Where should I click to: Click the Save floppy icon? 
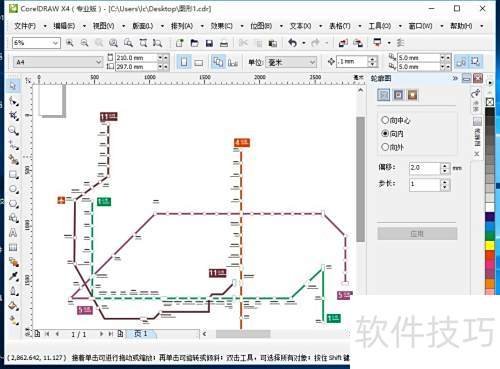209,43
